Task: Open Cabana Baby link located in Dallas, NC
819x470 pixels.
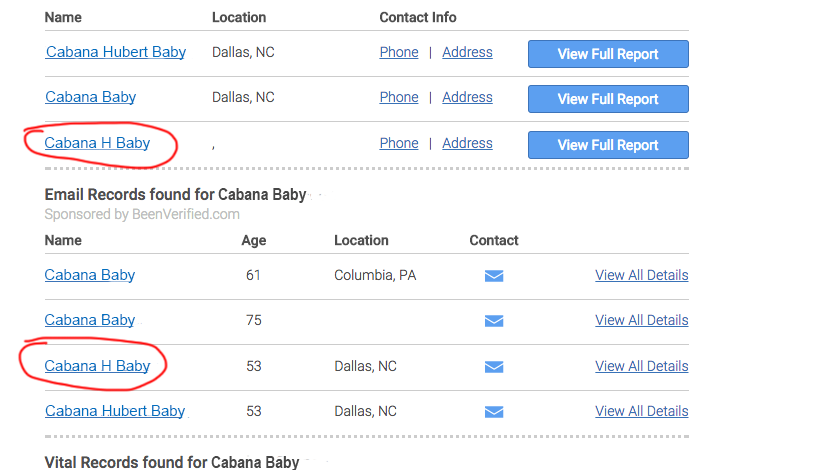Action: pos(90,97)
